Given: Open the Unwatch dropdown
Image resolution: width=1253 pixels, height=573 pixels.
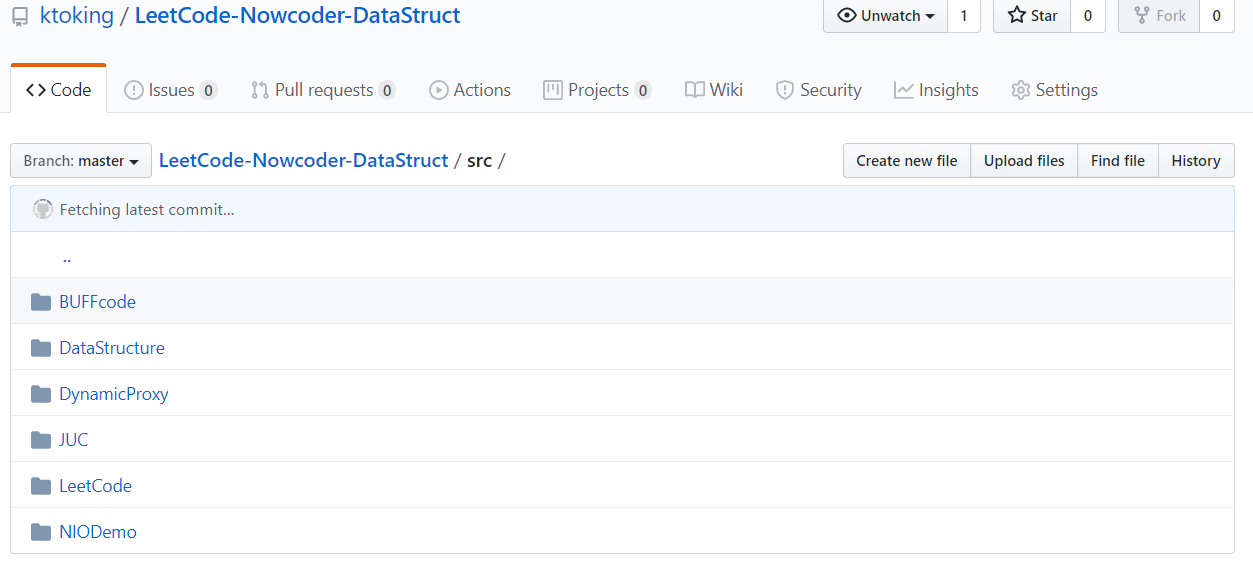Looking at the screenshot, I should pyautogui.click(x=885, y=16).
